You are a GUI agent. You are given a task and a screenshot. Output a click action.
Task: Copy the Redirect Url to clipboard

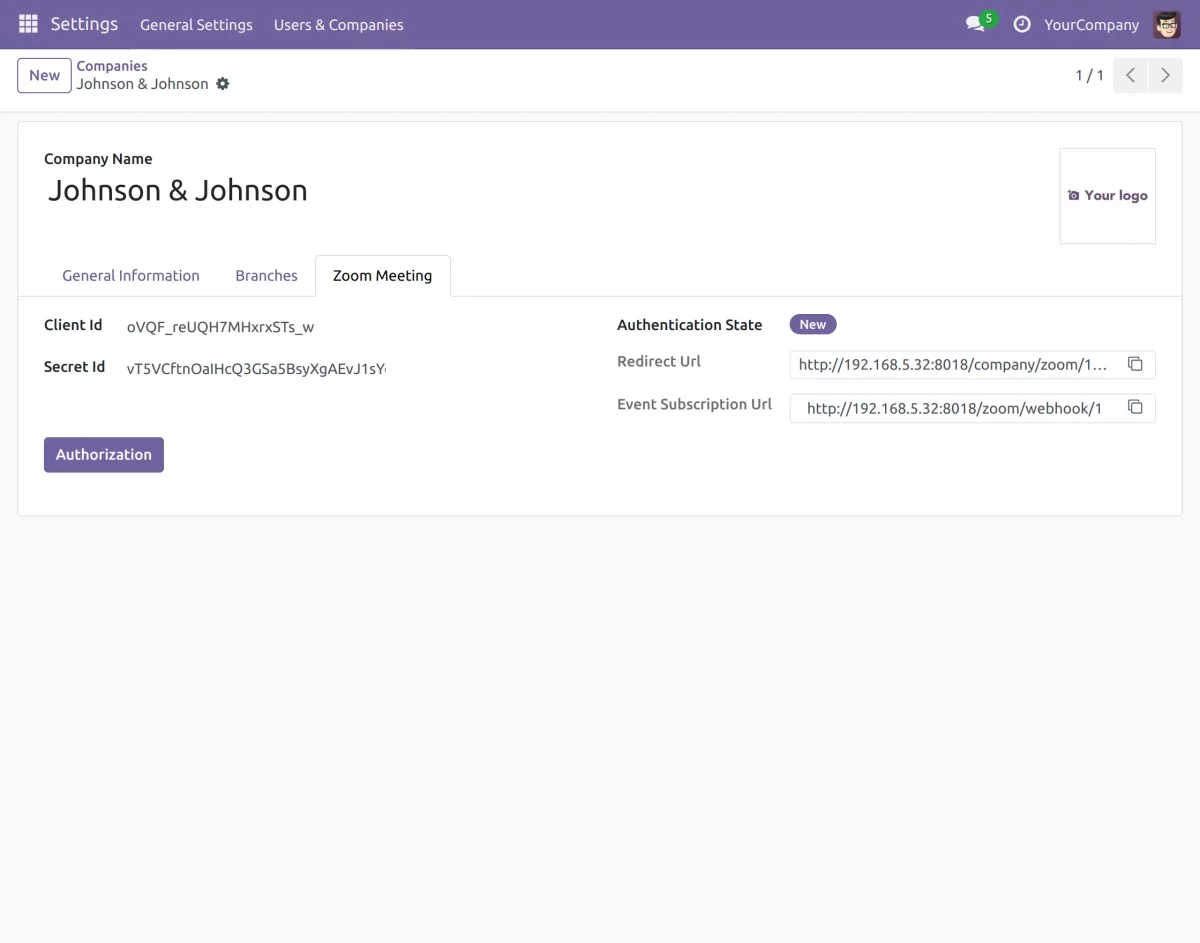point(1135,364)
